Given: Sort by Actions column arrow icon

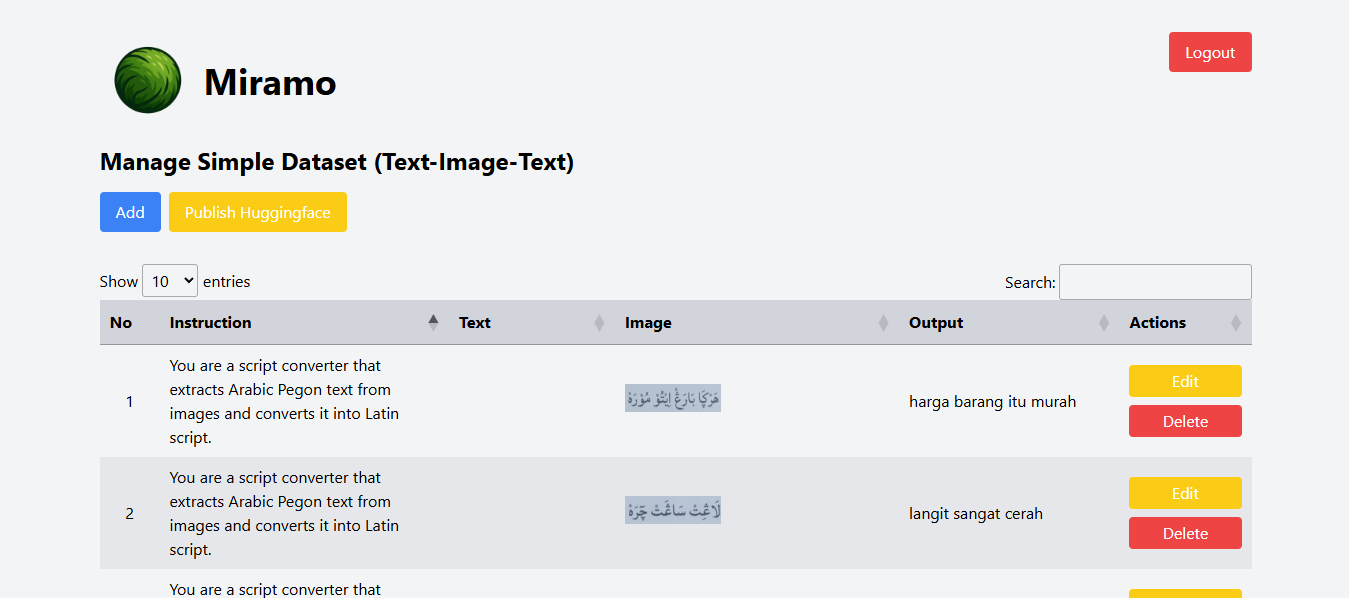Looking at the screenshot, I should coord(1236,323).
